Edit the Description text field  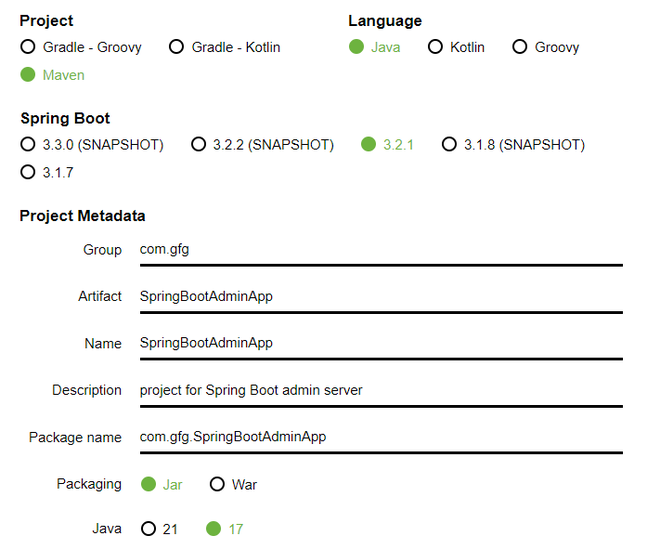[x=380, y=390]
